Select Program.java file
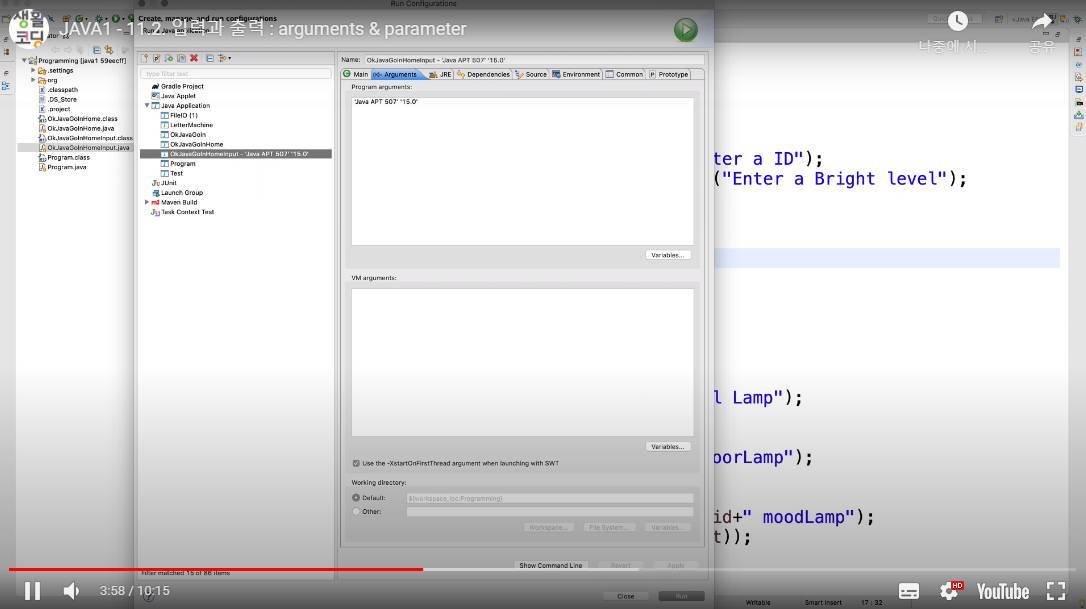 tap(62, 168)
